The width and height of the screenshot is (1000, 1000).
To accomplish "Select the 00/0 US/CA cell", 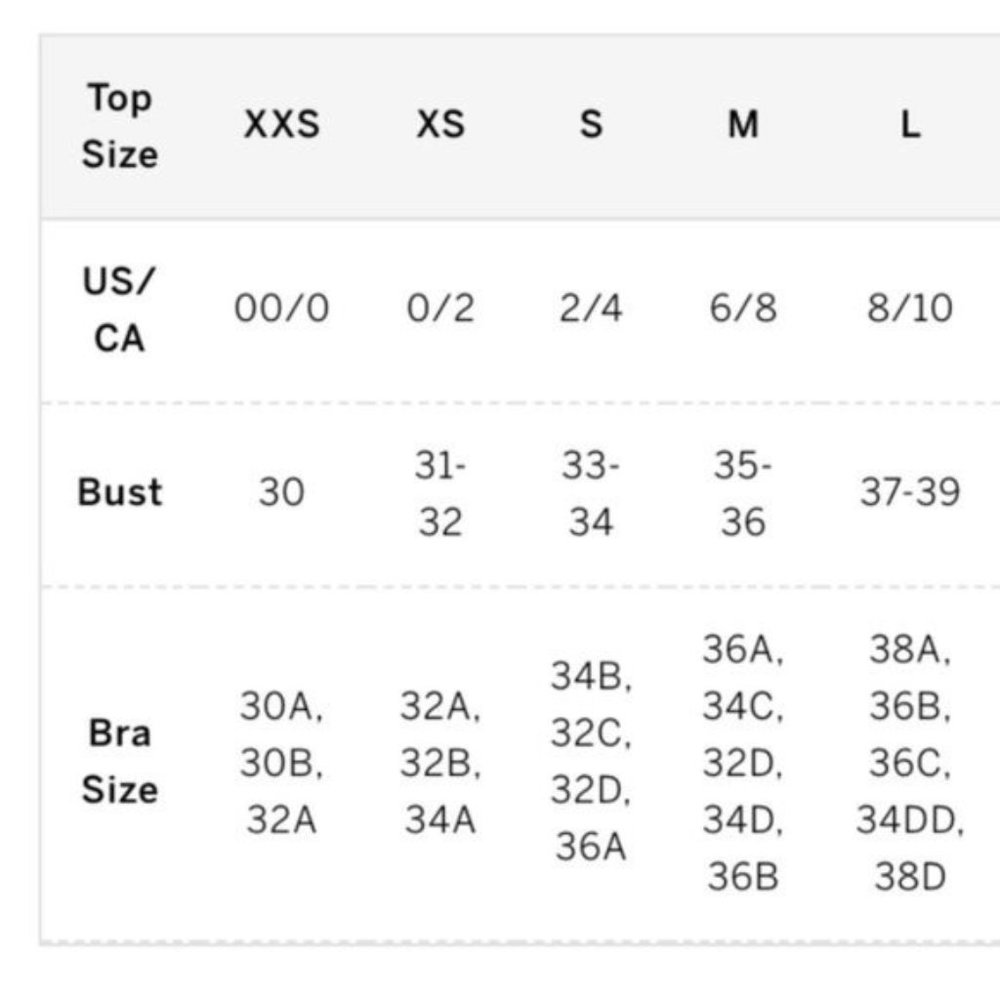I will pos(282,308).
